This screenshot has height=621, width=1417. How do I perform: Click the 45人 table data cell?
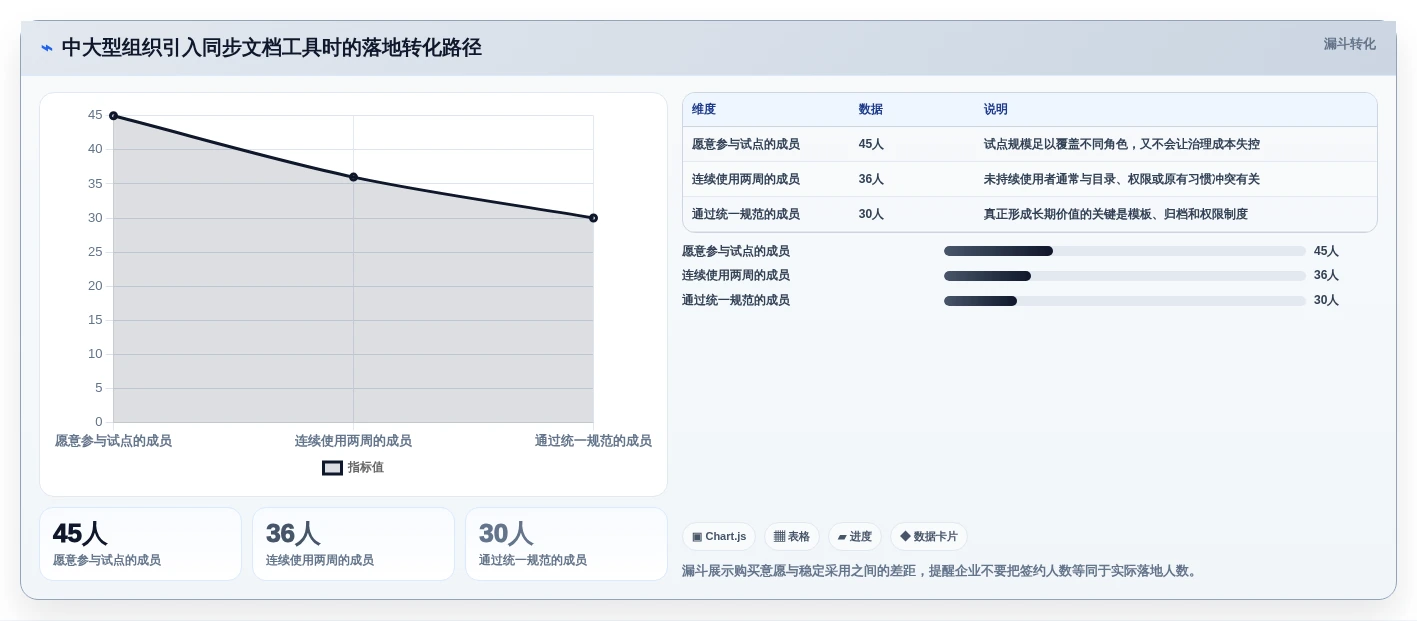pyautogui.click(x=871, y=145)
